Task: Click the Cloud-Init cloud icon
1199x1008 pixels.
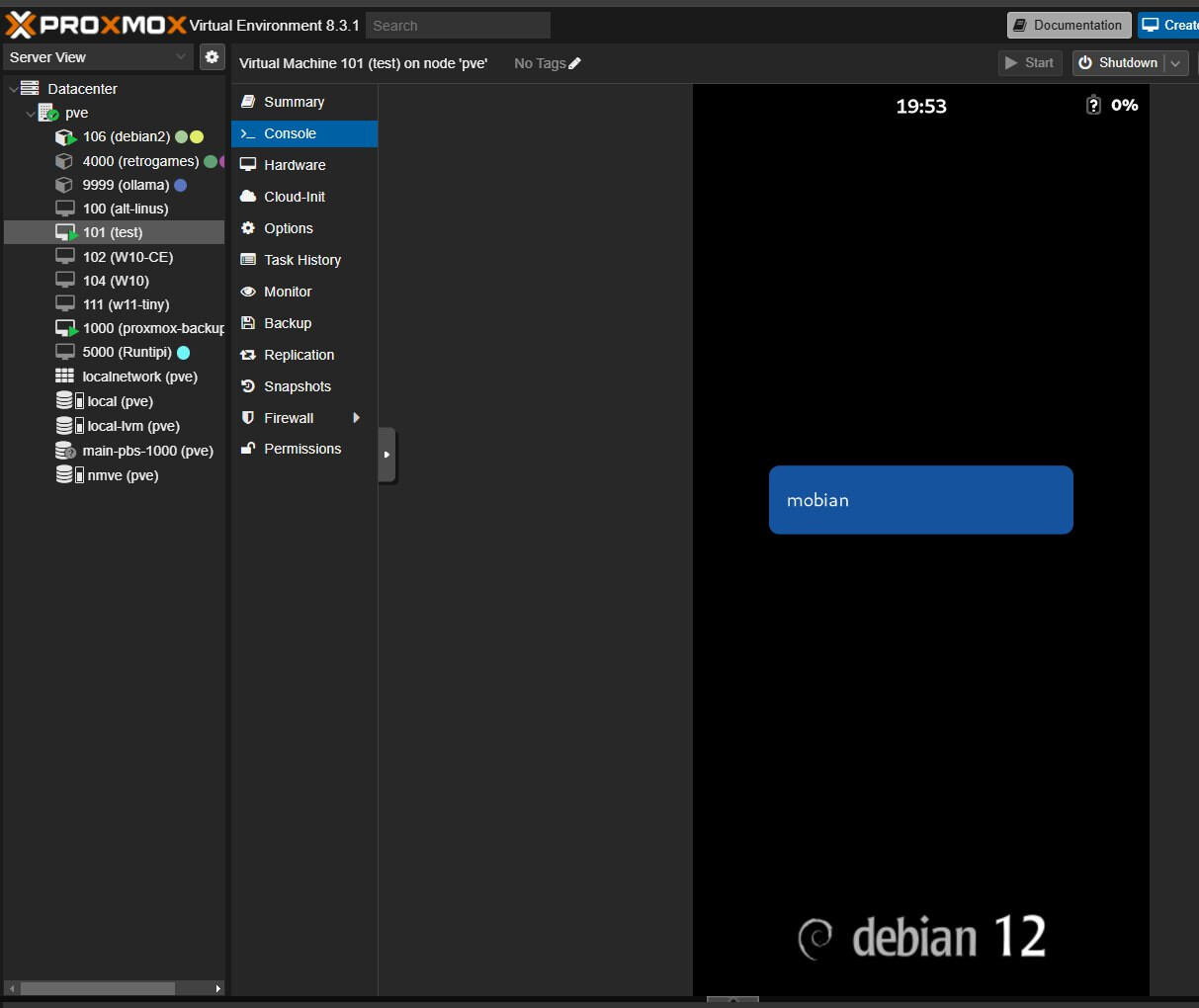Action: (x=248, y=197)
